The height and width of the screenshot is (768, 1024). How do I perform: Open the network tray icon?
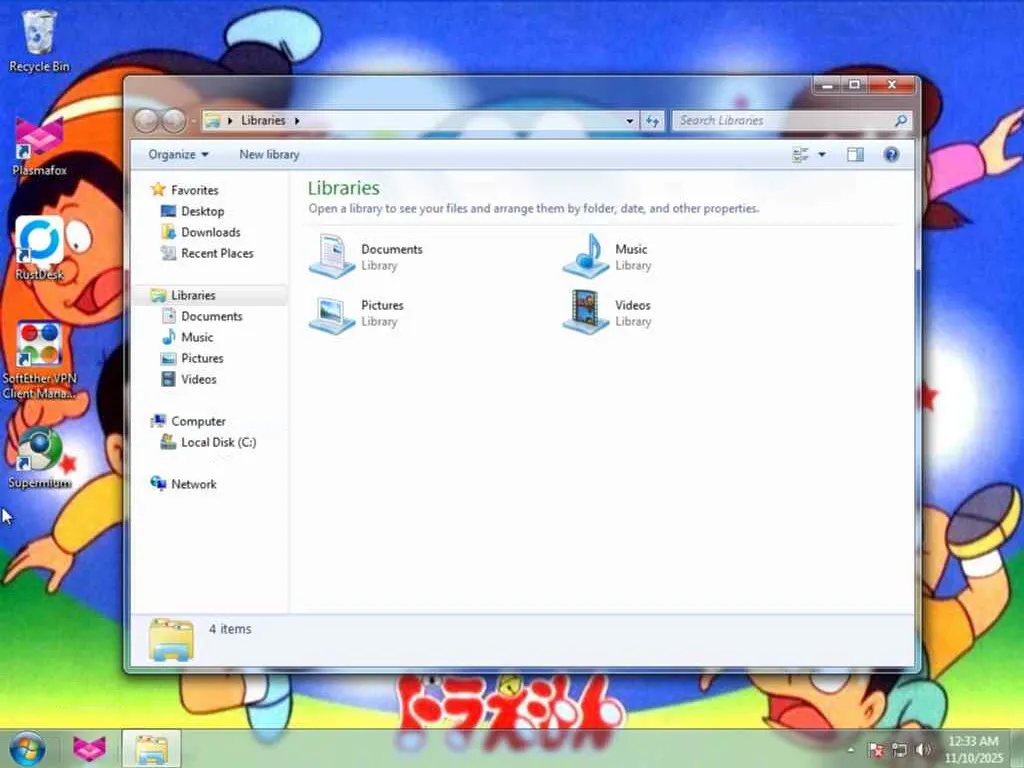coord(899,750)
